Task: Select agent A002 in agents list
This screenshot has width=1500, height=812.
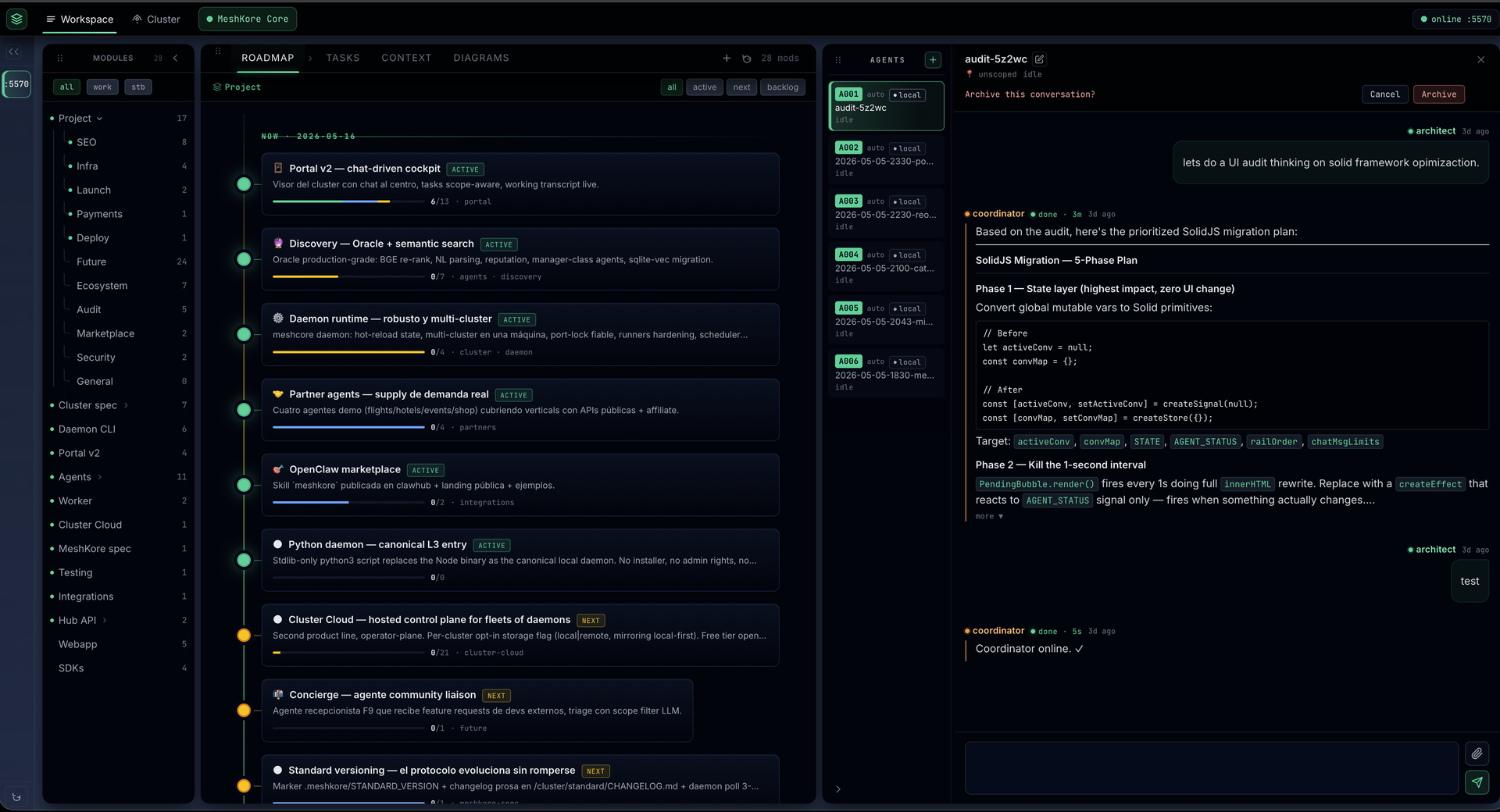Action: tap(886, 159)
